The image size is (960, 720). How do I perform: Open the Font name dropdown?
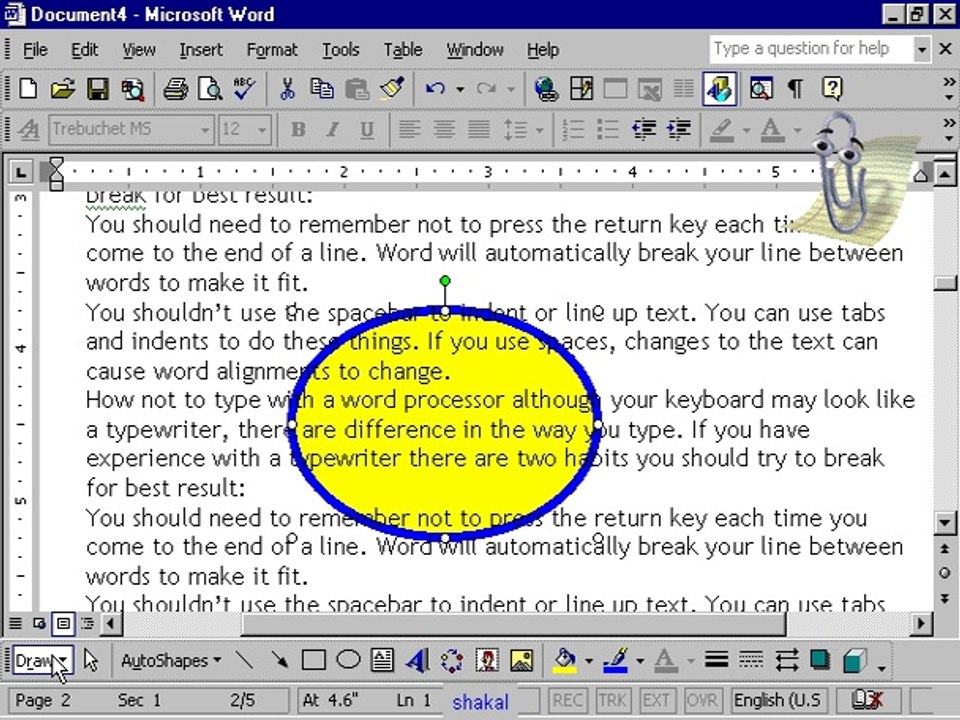tap(204, 130)
